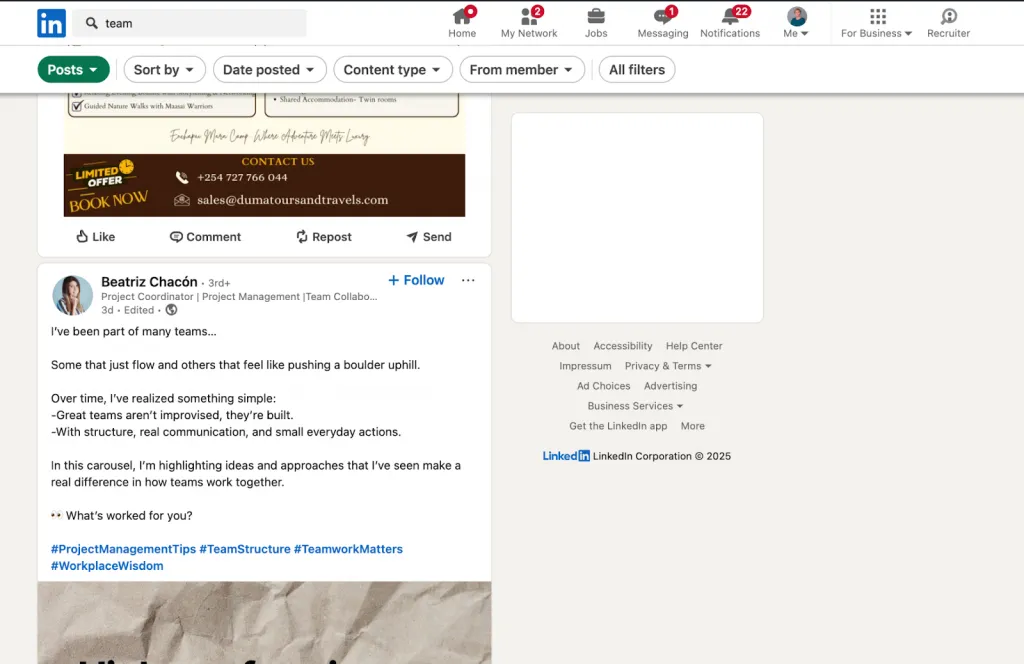This screenshot has width=1024, height=664.
Task: Open the Advertising footer link
Action: click(x=671, y=386)
